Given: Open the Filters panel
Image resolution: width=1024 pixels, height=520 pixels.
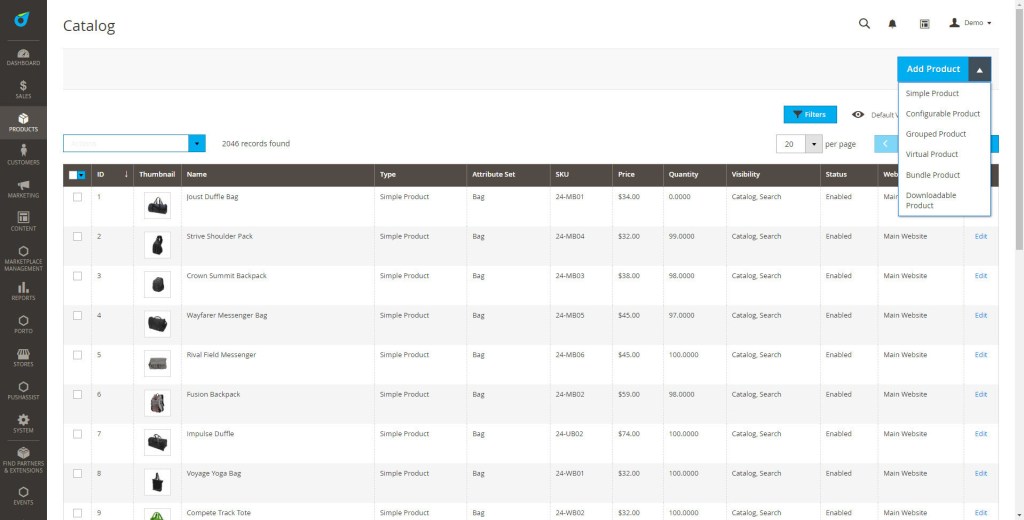Looking at the screenshot, I should coord(810,114).
